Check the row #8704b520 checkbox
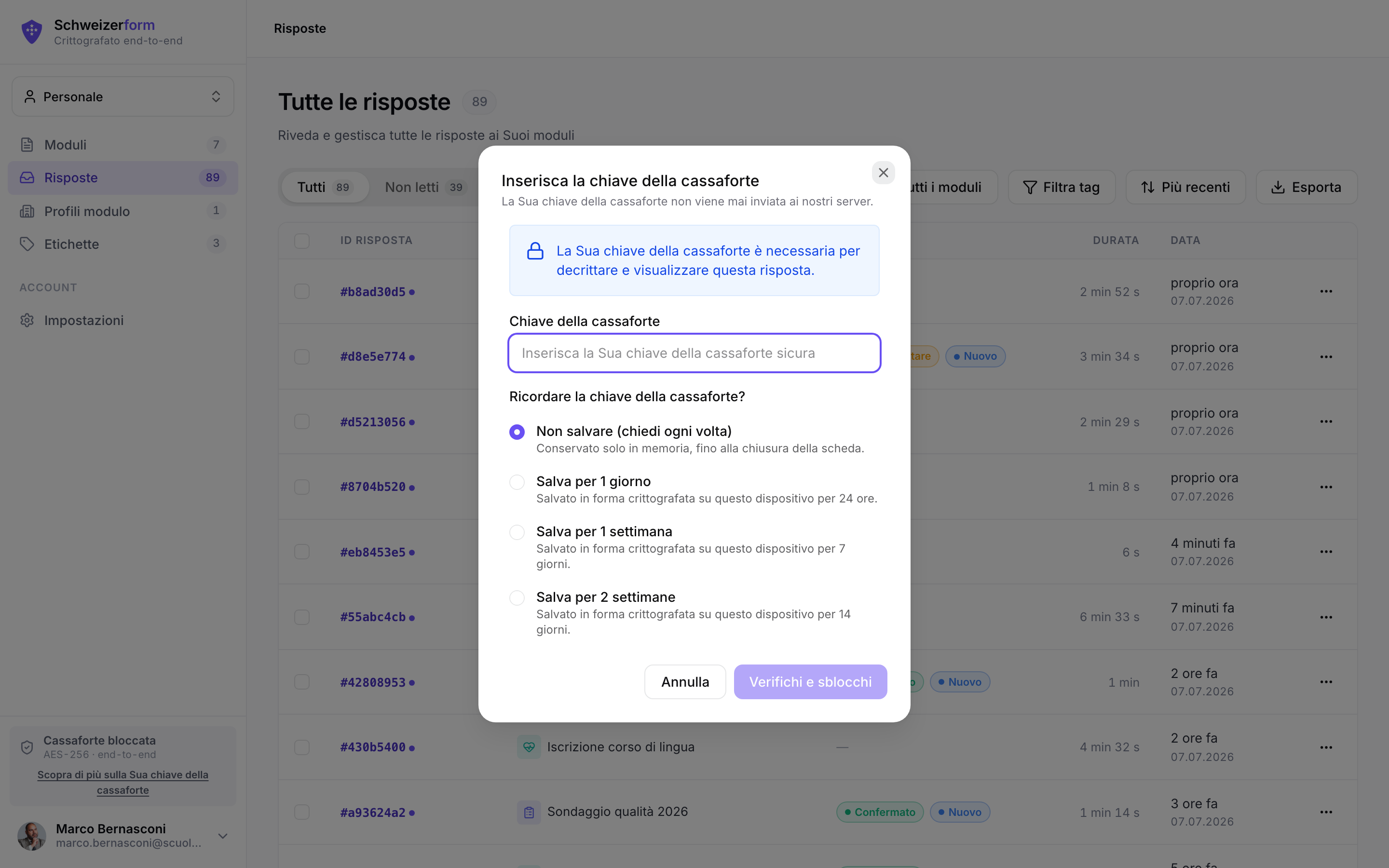The width and height of the screenshot is (1389, 868). [302, 487]
